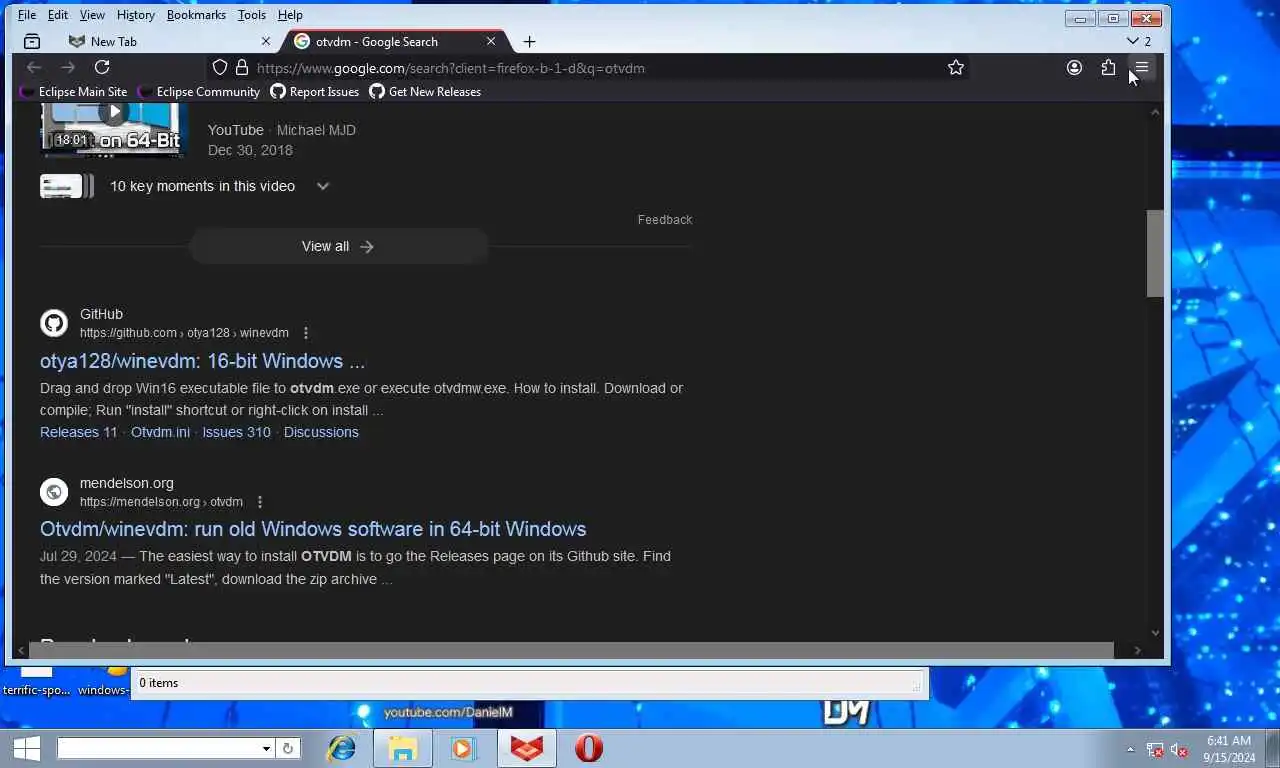1280x768 pixels.
Task: Open the Firefox application menu (hamburger)
Action: pyautogui.click(x=1142, y=68)
